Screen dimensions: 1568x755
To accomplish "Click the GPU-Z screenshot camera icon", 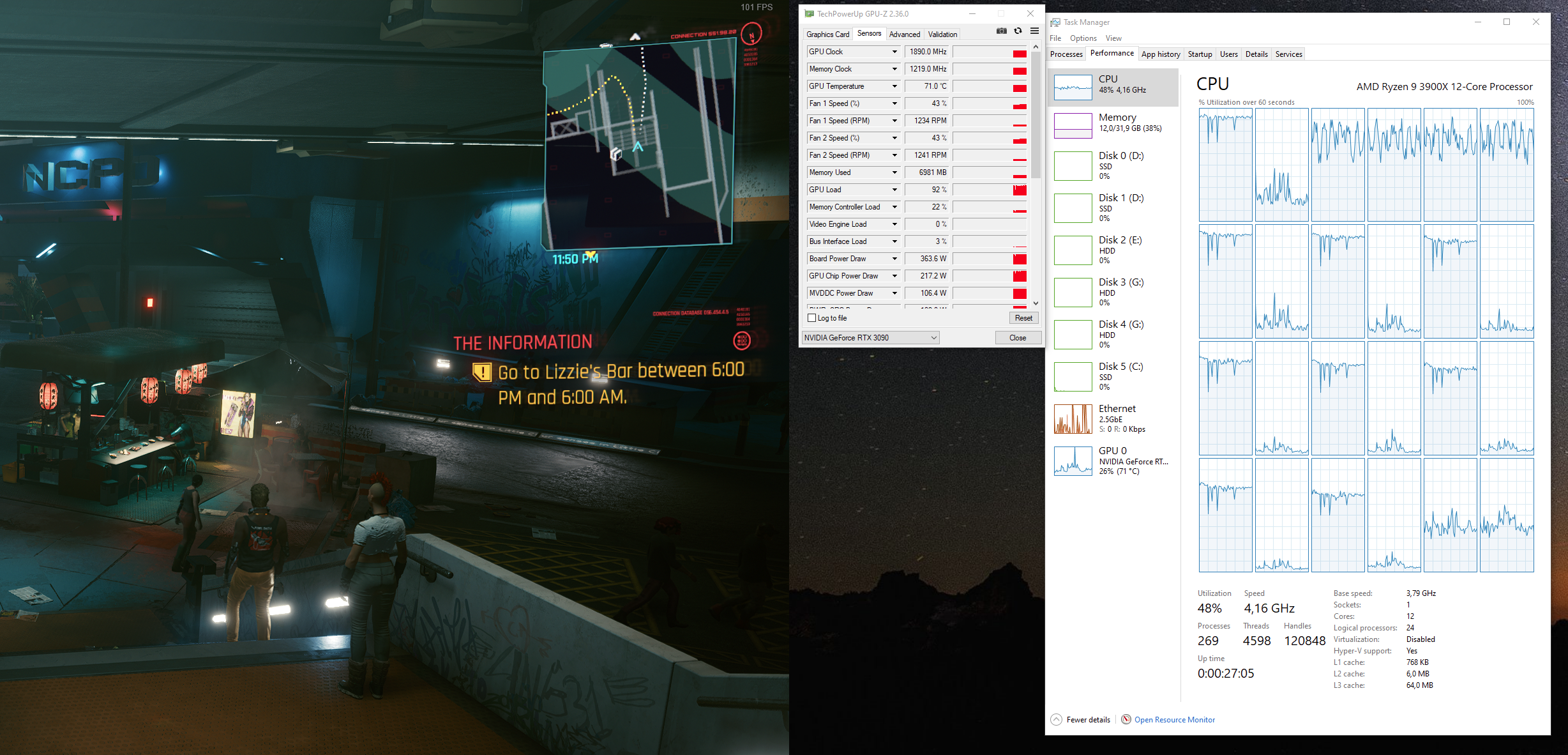I will pos(1002,31).
